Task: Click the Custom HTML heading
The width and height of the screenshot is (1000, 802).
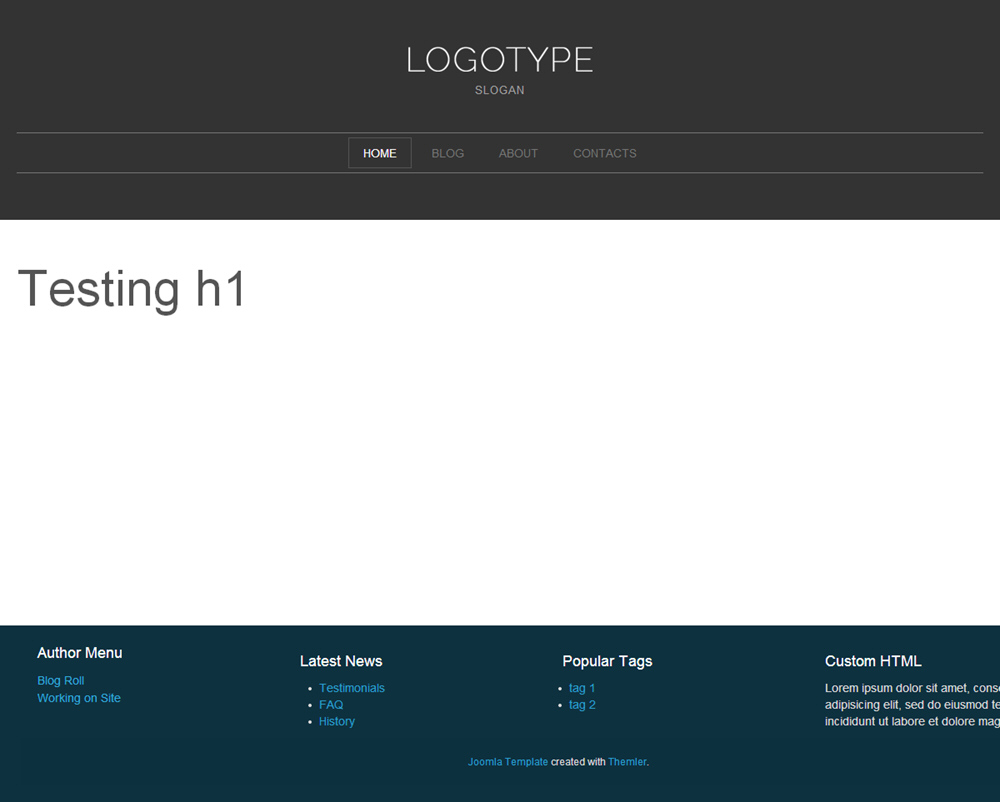Action: [873, 661]
